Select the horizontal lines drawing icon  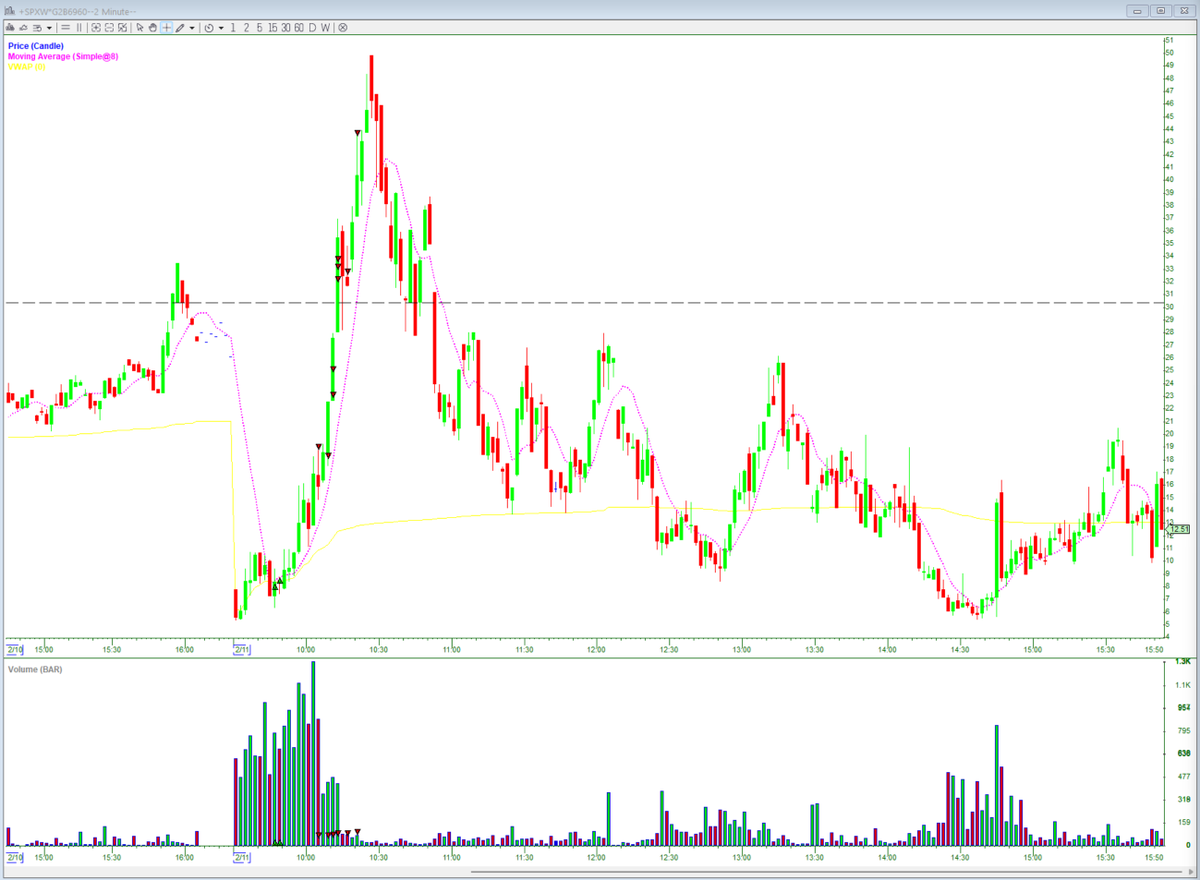coord(65,28)
